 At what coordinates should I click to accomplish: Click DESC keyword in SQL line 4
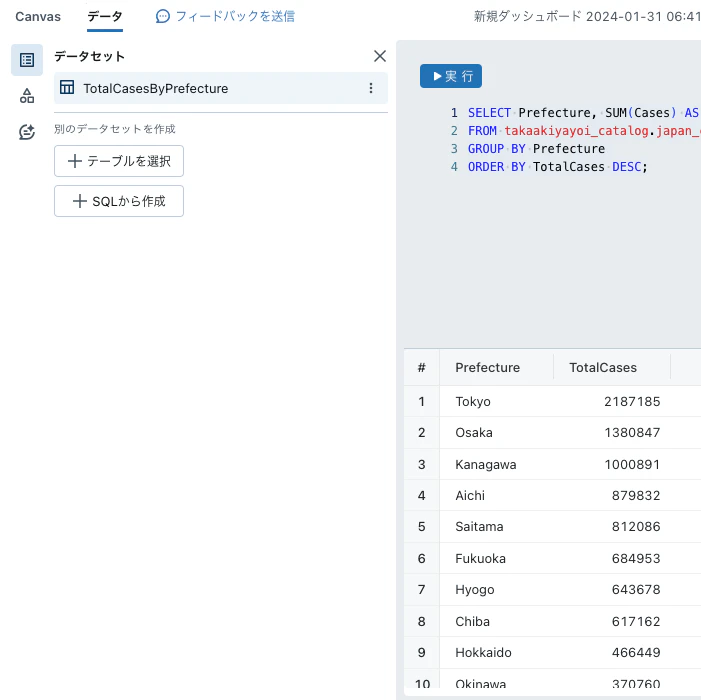point(626,167)
